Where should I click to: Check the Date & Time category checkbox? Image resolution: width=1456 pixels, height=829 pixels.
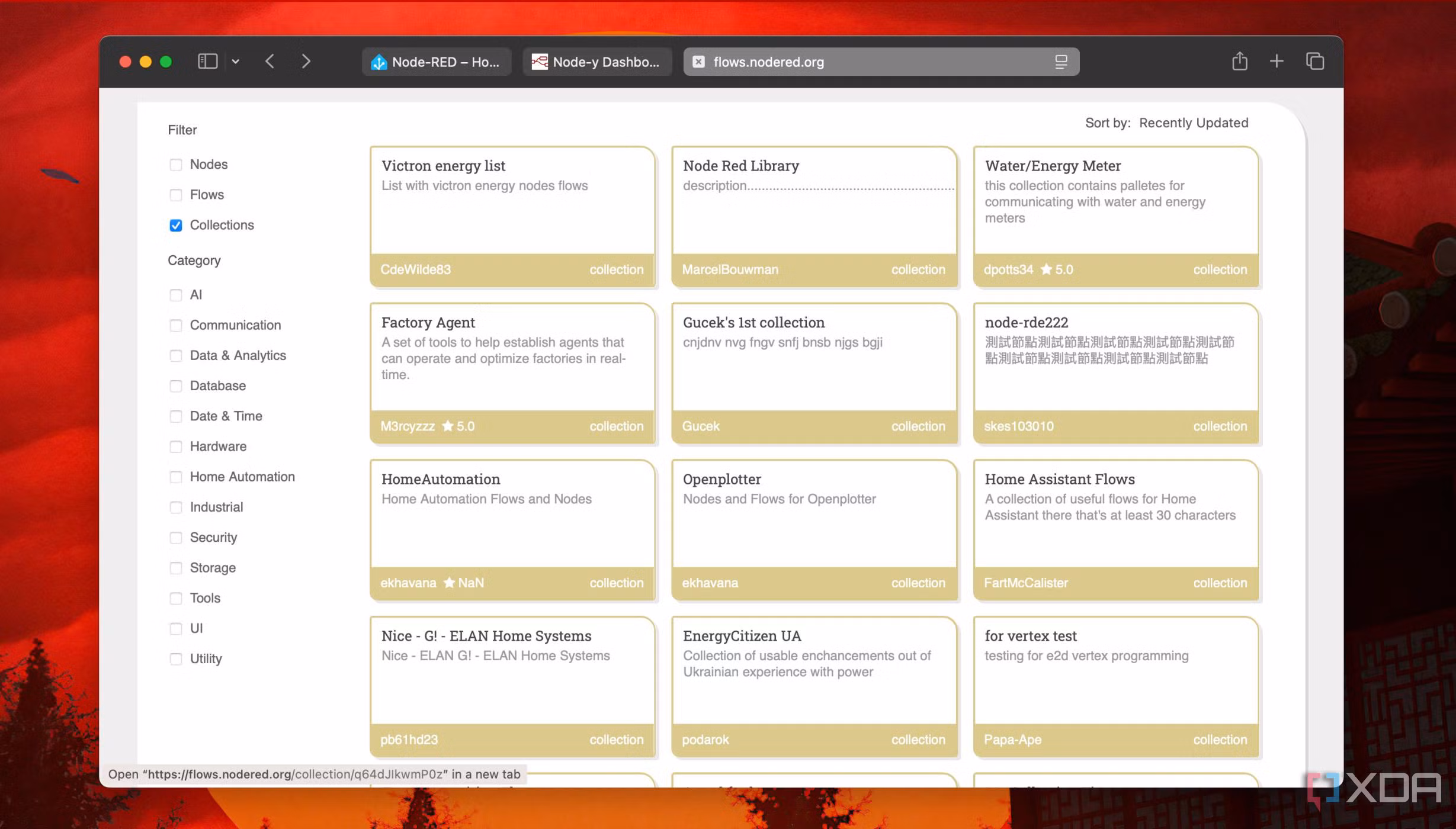(175, 416)
